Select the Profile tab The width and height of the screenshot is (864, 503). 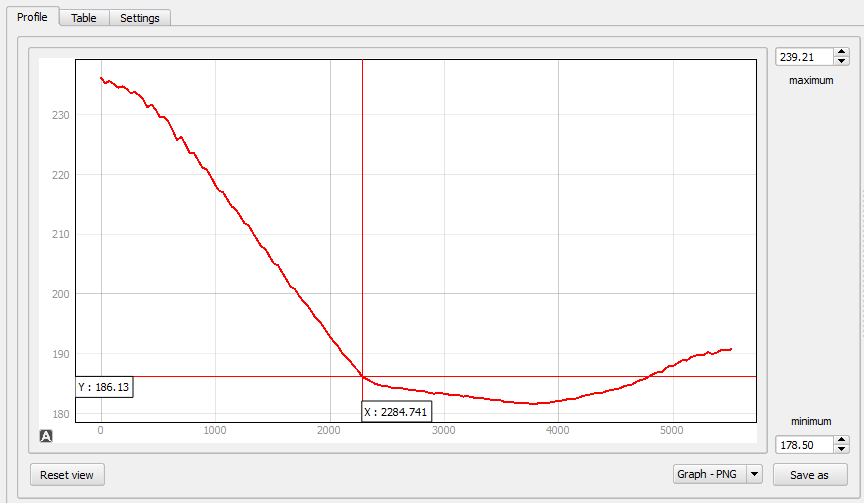(x=31, y=17)
